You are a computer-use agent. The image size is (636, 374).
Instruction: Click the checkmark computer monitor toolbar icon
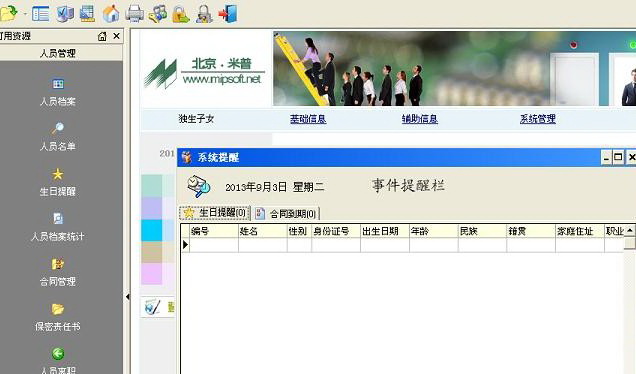tap(65, 13)
